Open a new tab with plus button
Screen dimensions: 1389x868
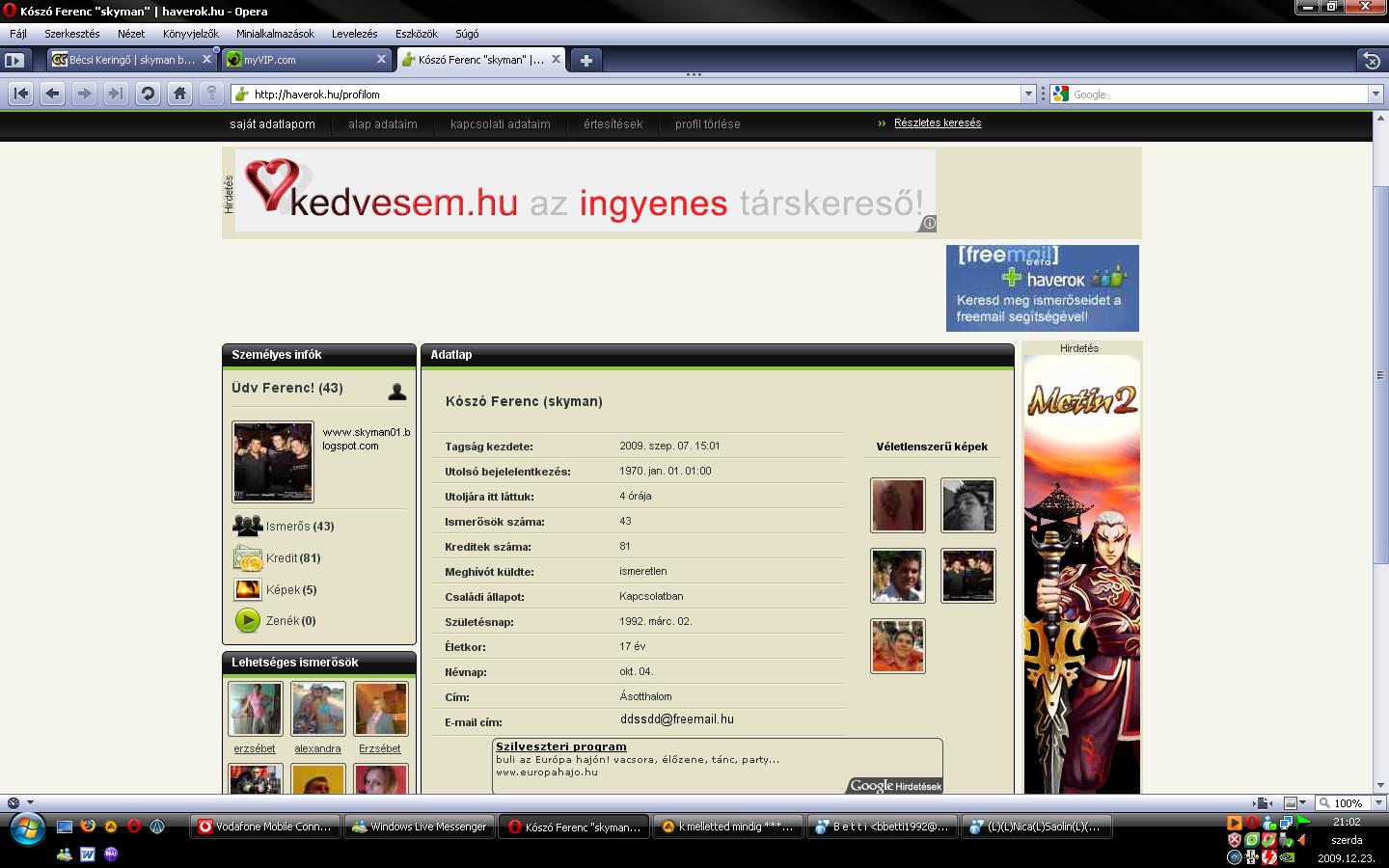pyautogui.click(x=586, y=60)
